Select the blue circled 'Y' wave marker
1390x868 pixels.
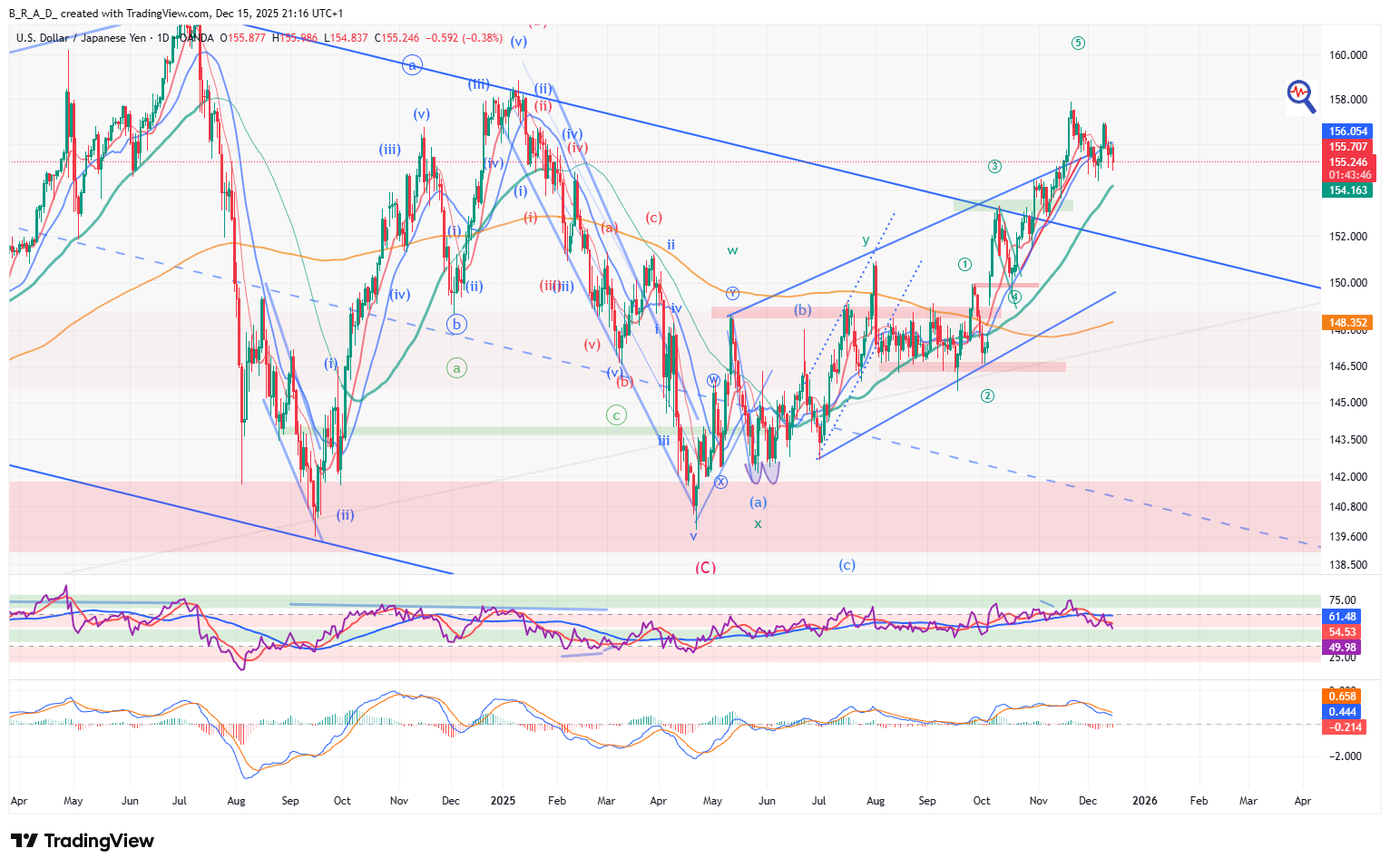point(732,293)
